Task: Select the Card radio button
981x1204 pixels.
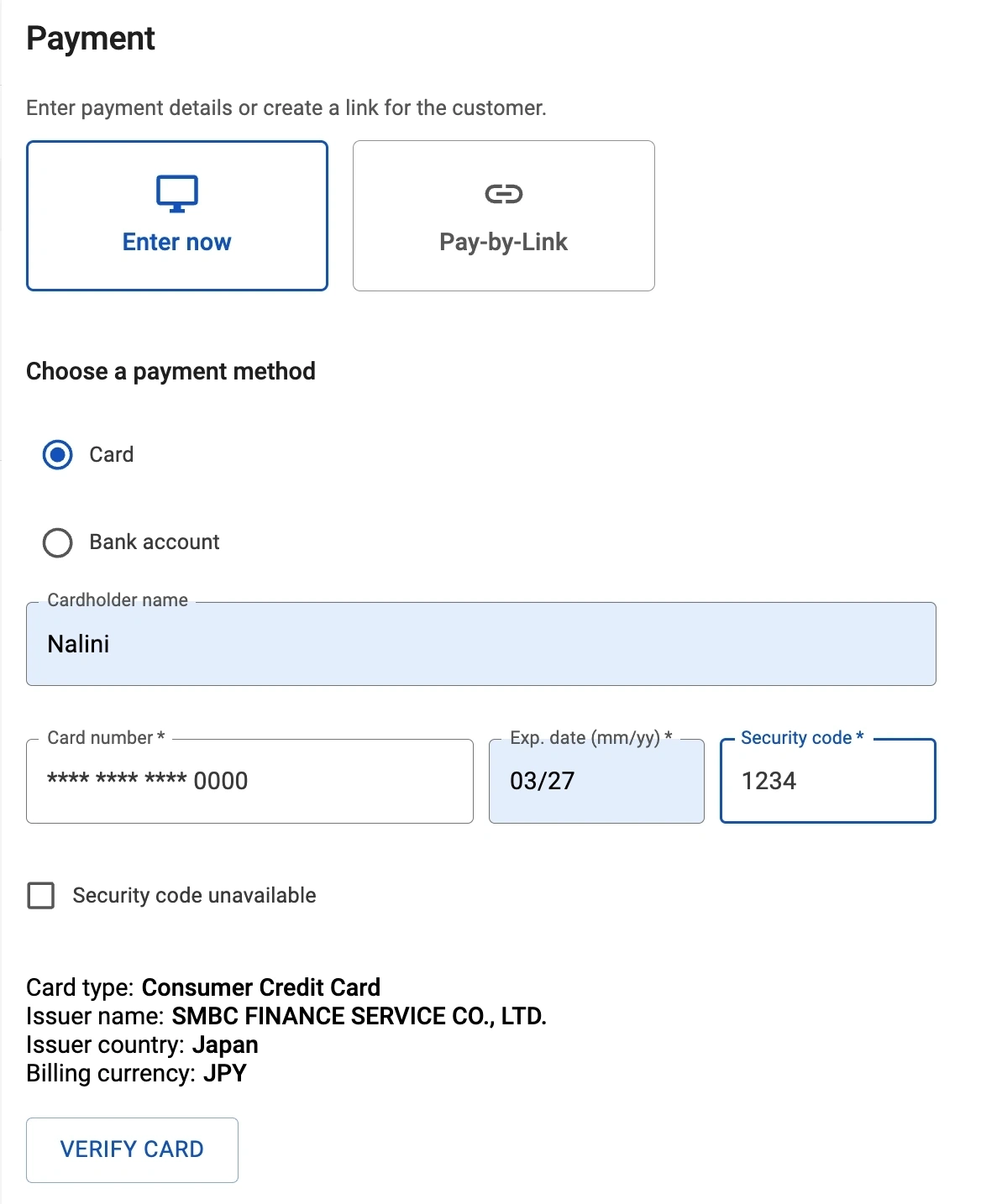Action: (57, 455)
